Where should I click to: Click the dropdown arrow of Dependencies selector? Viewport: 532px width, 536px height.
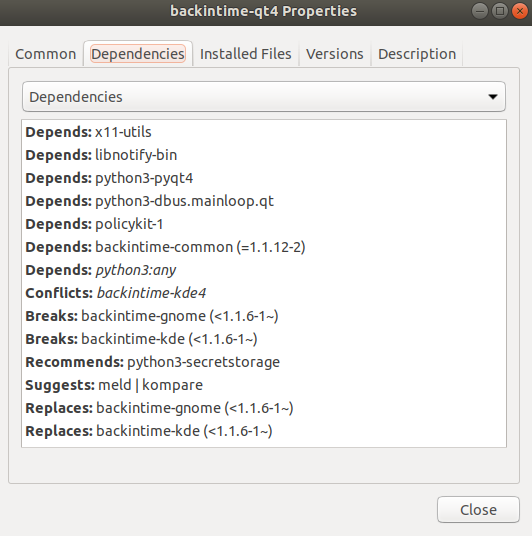click(493, 97)
